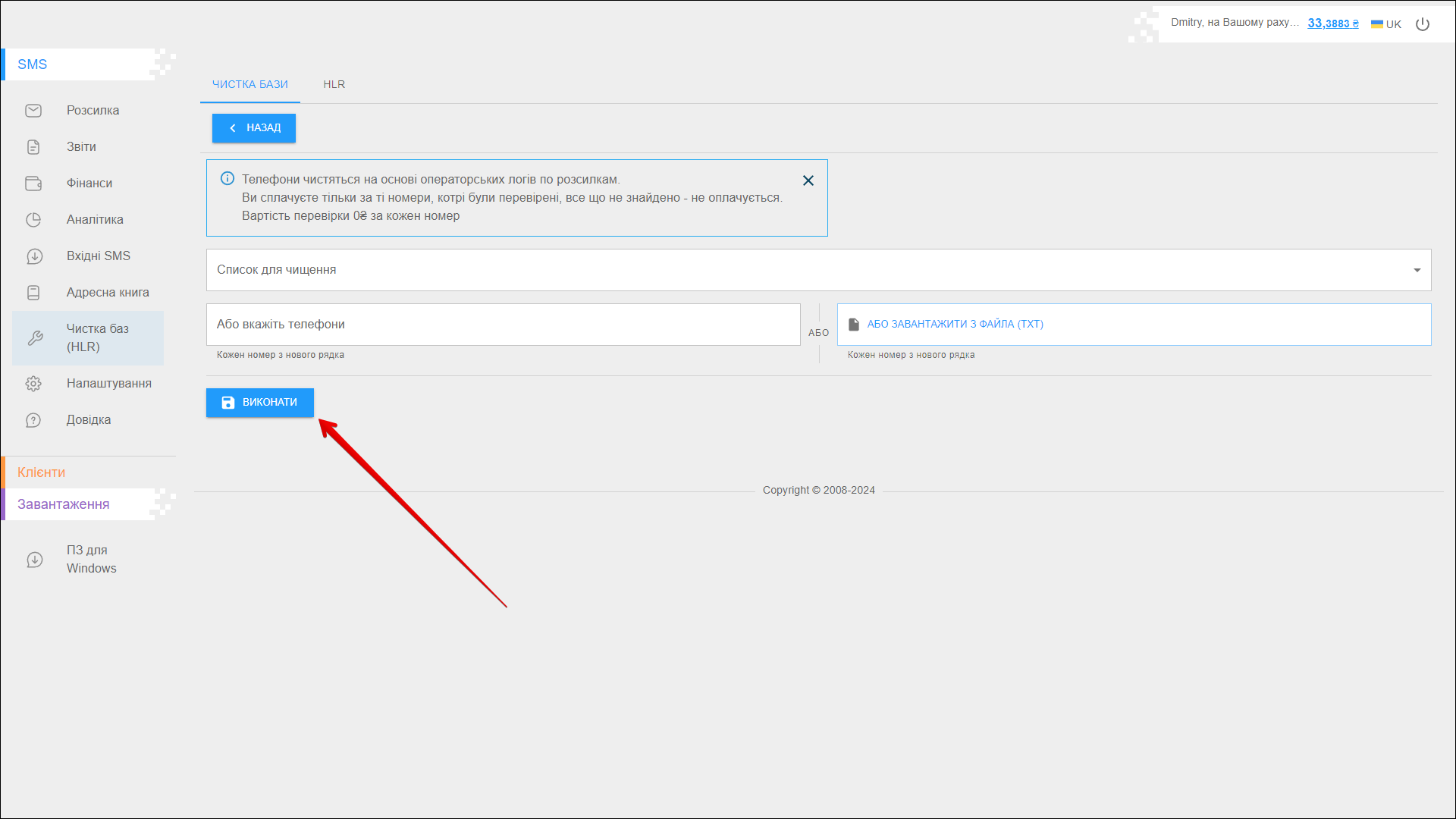Open Адресна книга book icon
The height and width of the screenshot is (819, 1456).
(33, 293)
